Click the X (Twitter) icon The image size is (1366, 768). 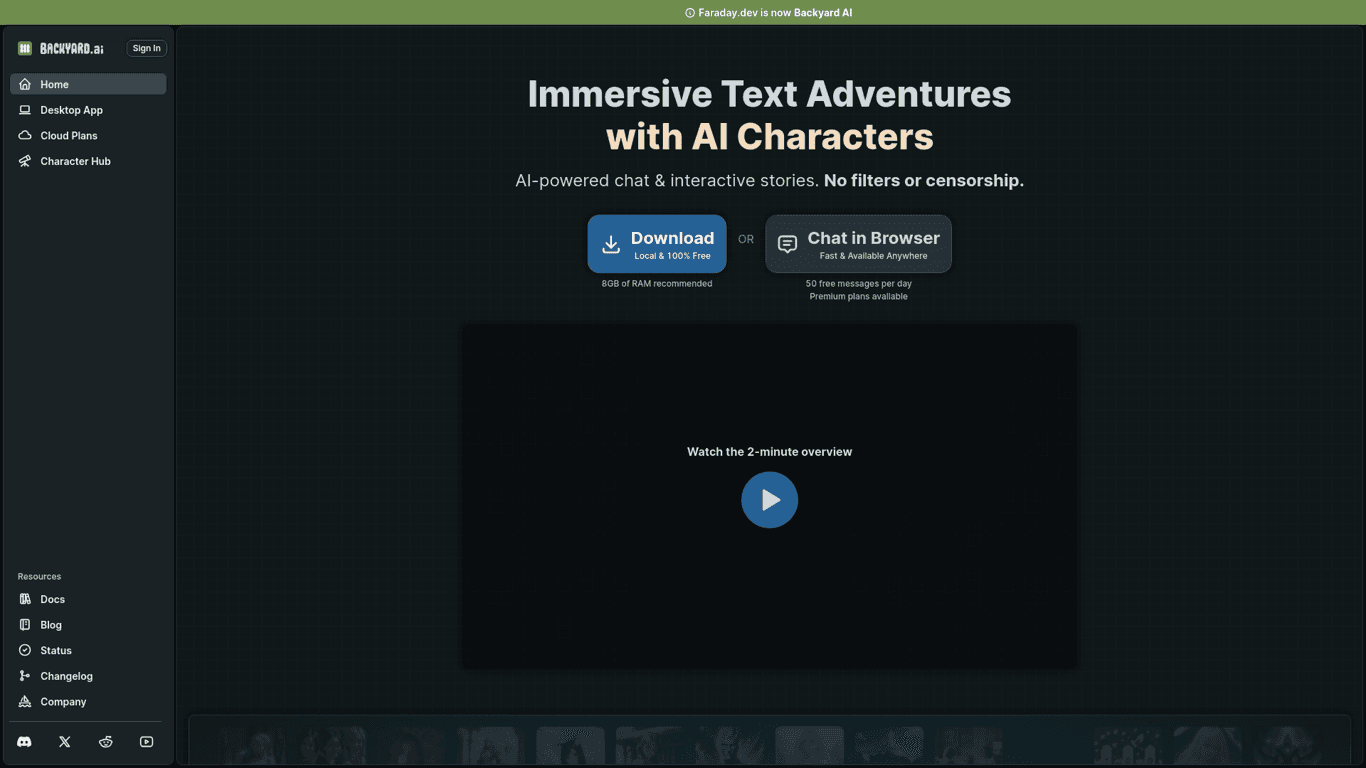[65, 742]
